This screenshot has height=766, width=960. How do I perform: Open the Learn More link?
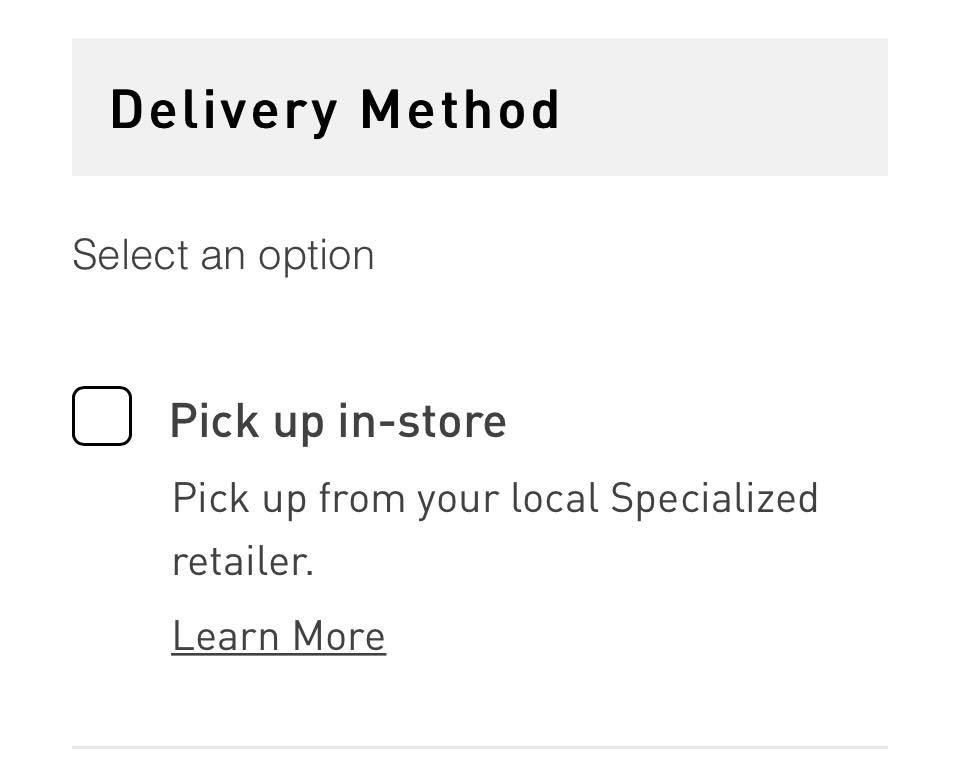(278, 636)
